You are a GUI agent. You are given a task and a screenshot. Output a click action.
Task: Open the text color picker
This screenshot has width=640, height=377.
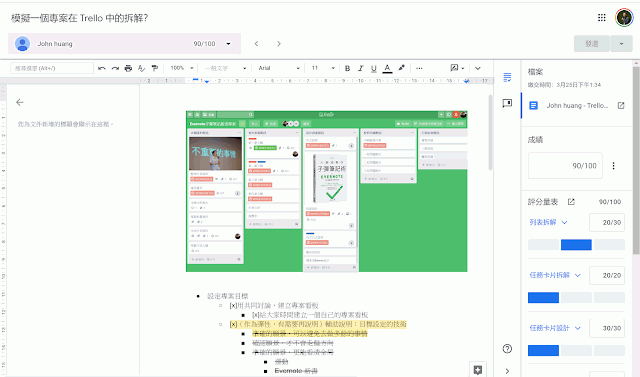click(x=387, y=68)
